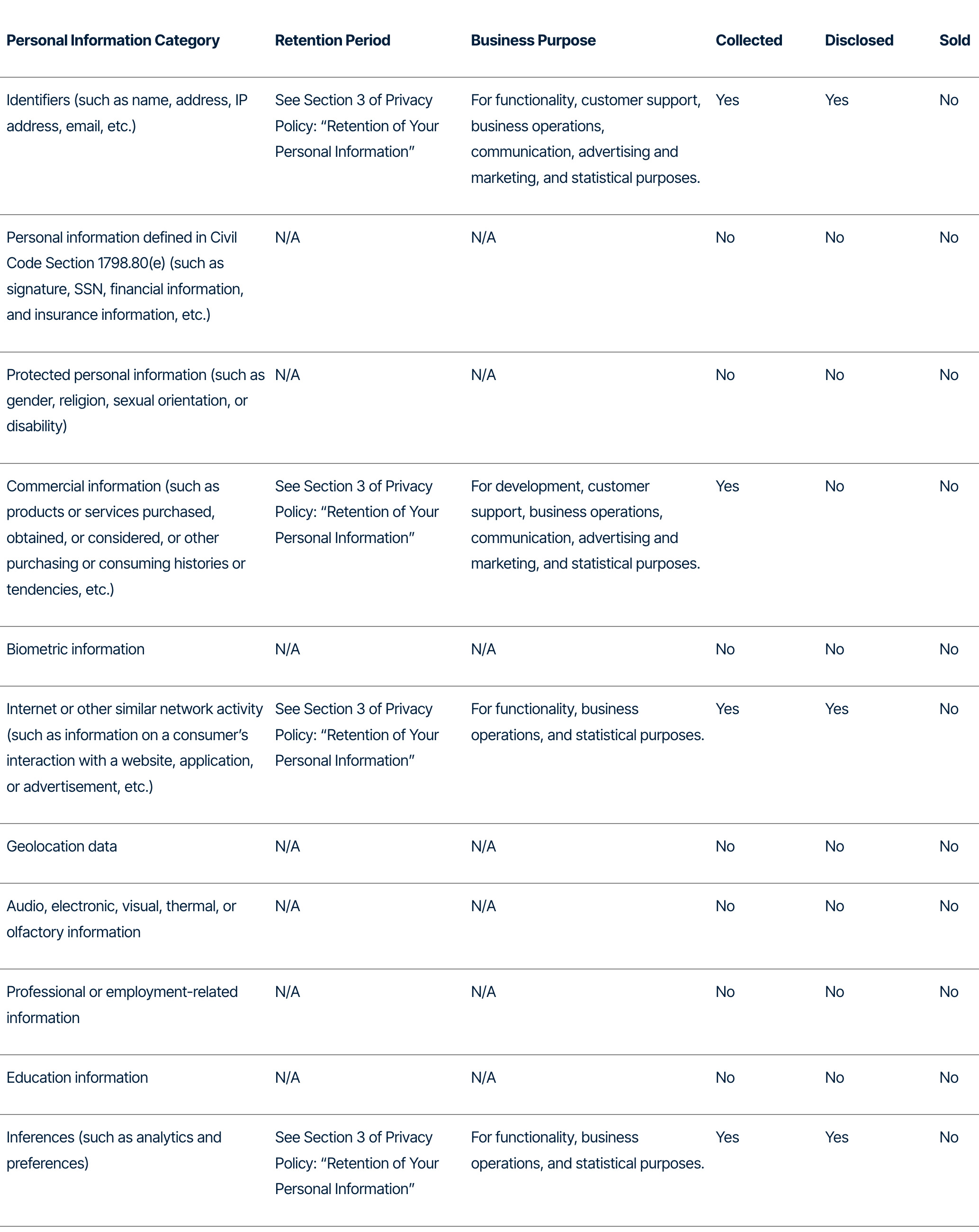Click the Collected column header

pos(749,40)
